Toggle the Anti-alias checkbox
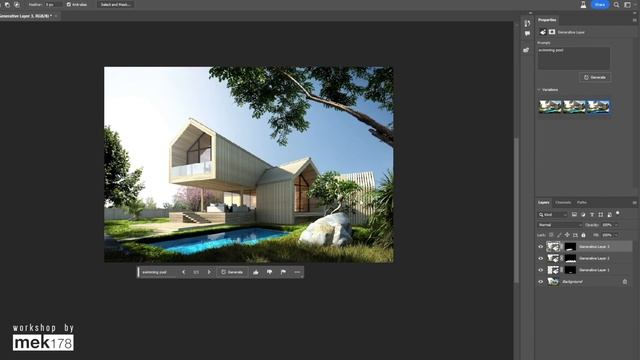 (69, 4)
